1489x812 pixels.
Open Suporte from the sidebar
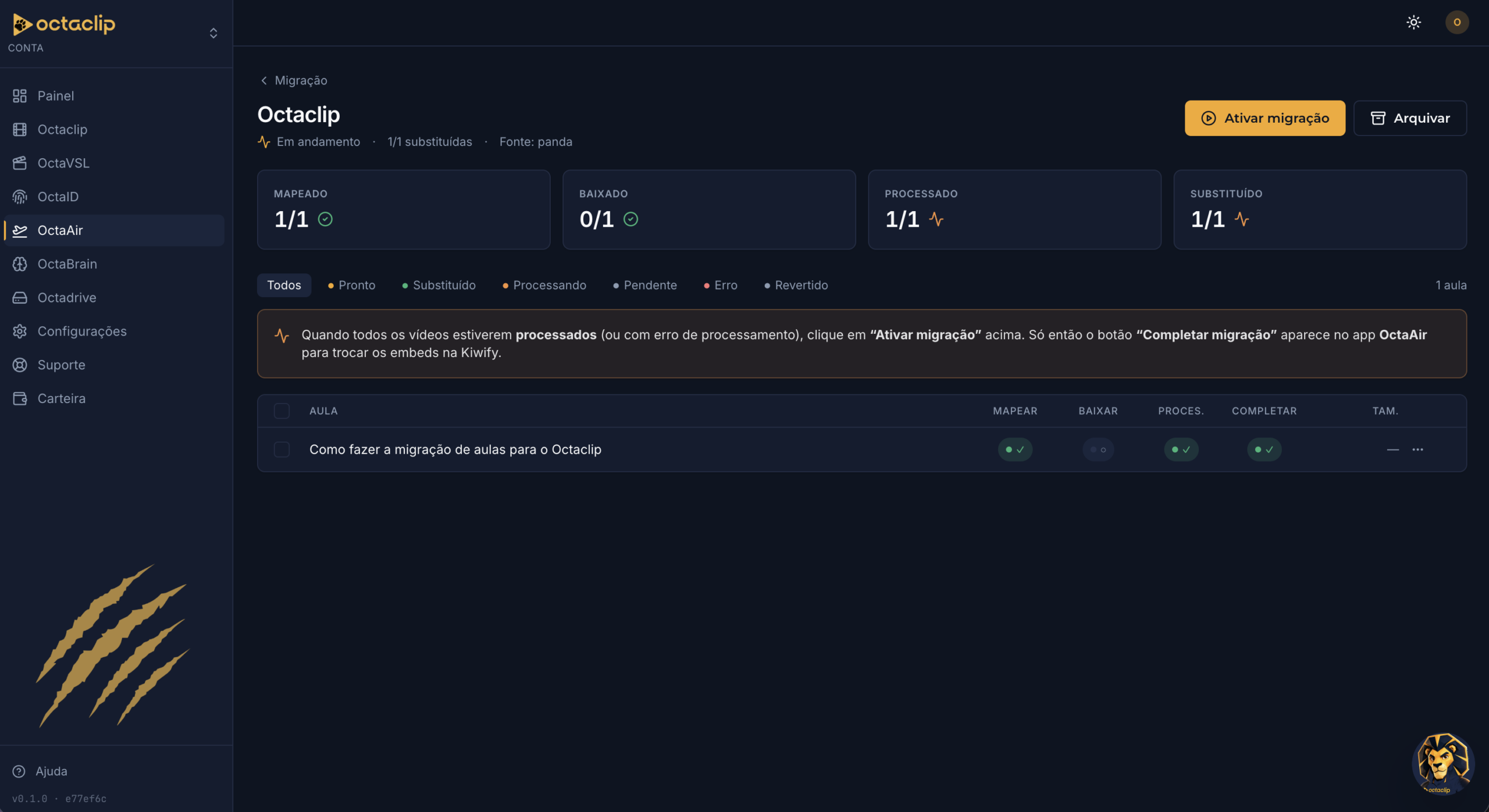(x=114, y=365)
